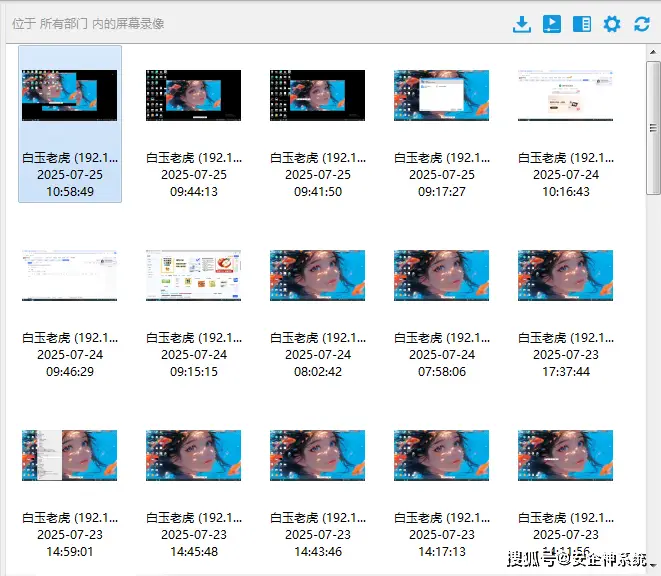This screenshot has width=661, height=576.
Task: Select the recording from 2025-07-24 08:02:42
Action: click(317, 276)
